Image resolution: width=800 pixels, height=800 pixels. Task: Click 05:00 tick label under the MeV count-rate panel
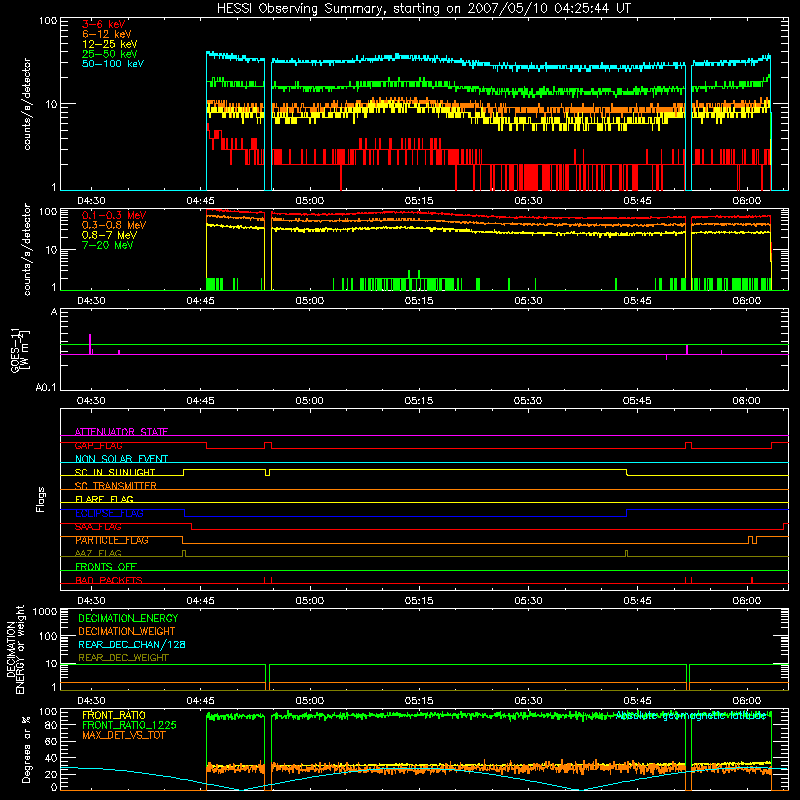pyautogui.click(x=310, y=301)
